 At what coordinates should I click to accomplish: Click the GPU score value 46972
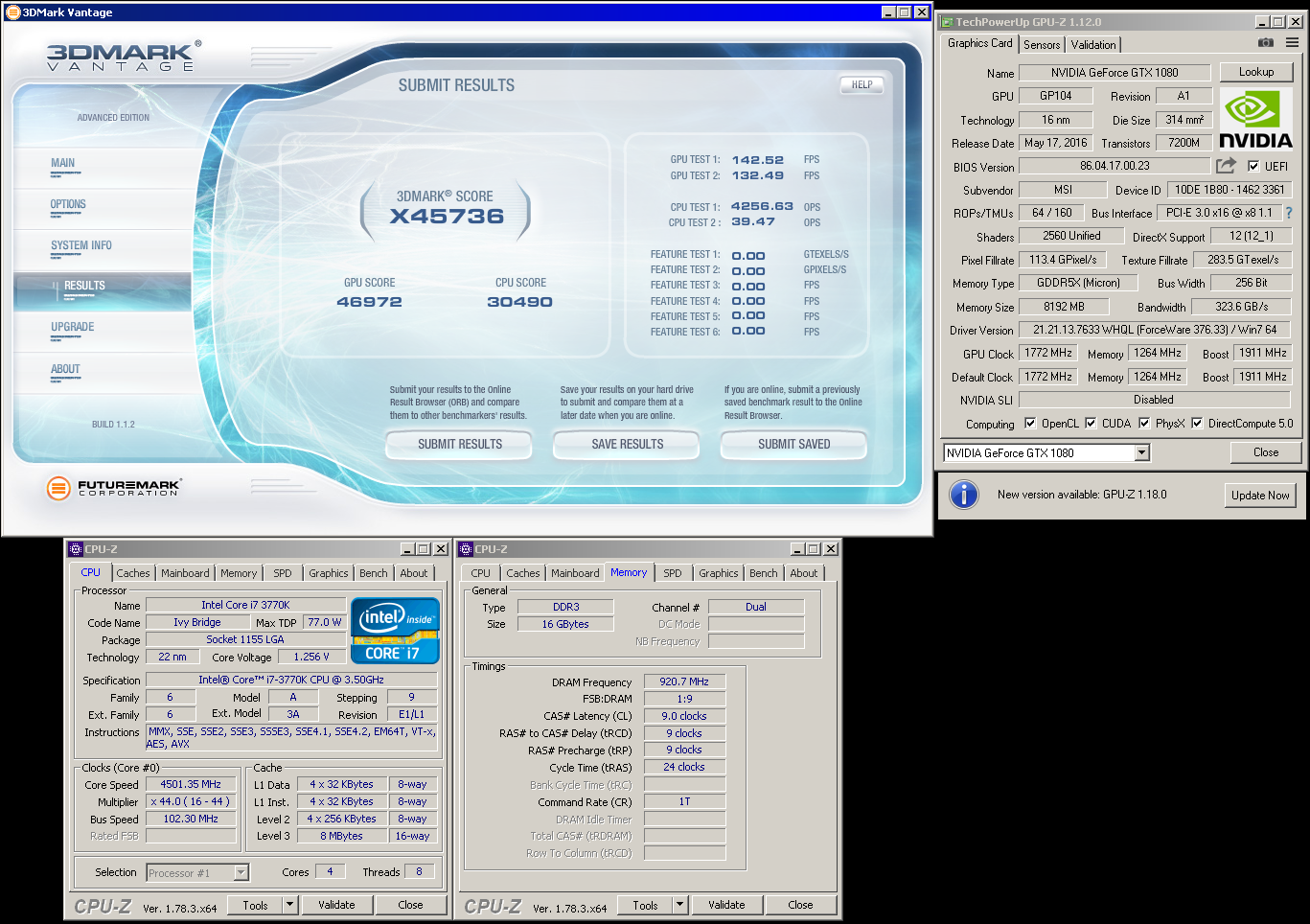point(369,302)
